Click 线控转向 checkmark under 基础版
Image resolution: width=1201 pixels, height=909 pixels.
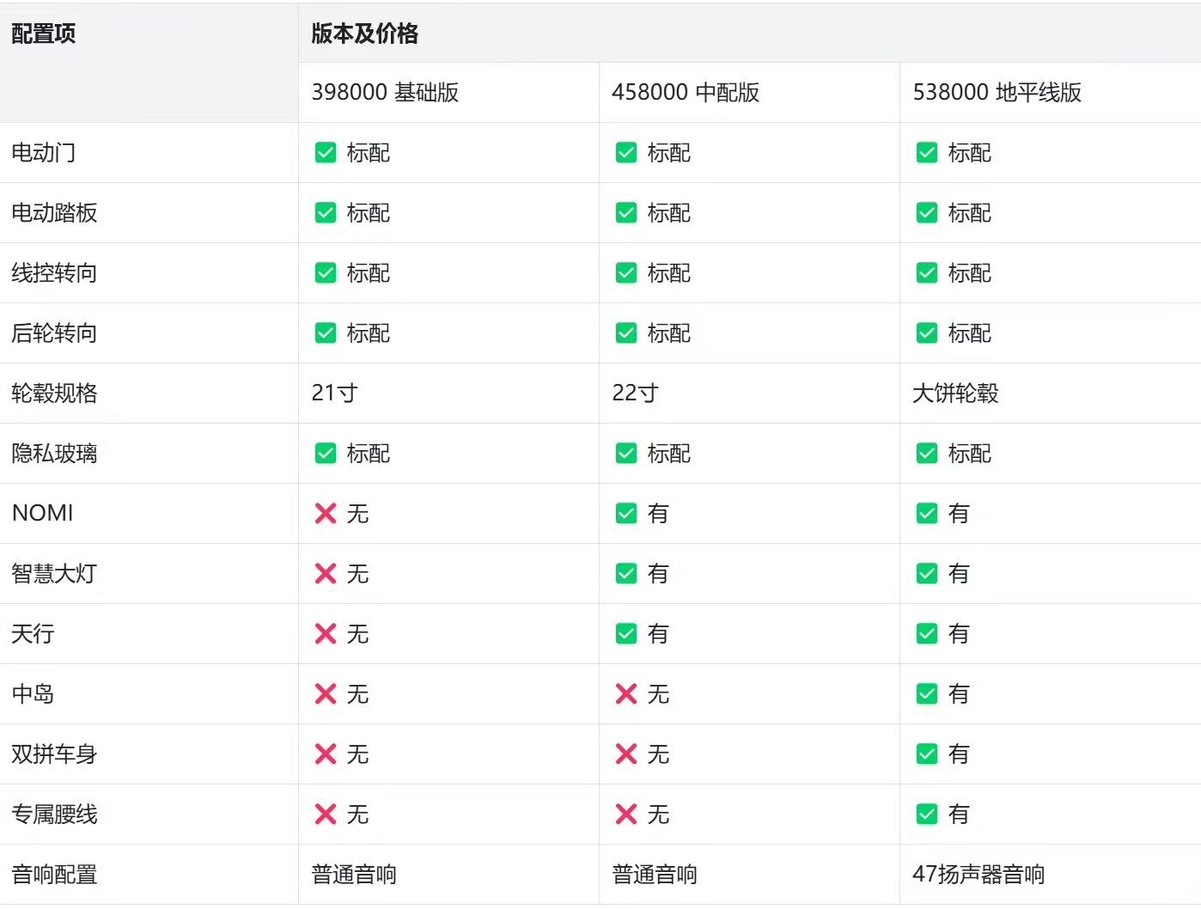tap(325, 273)
